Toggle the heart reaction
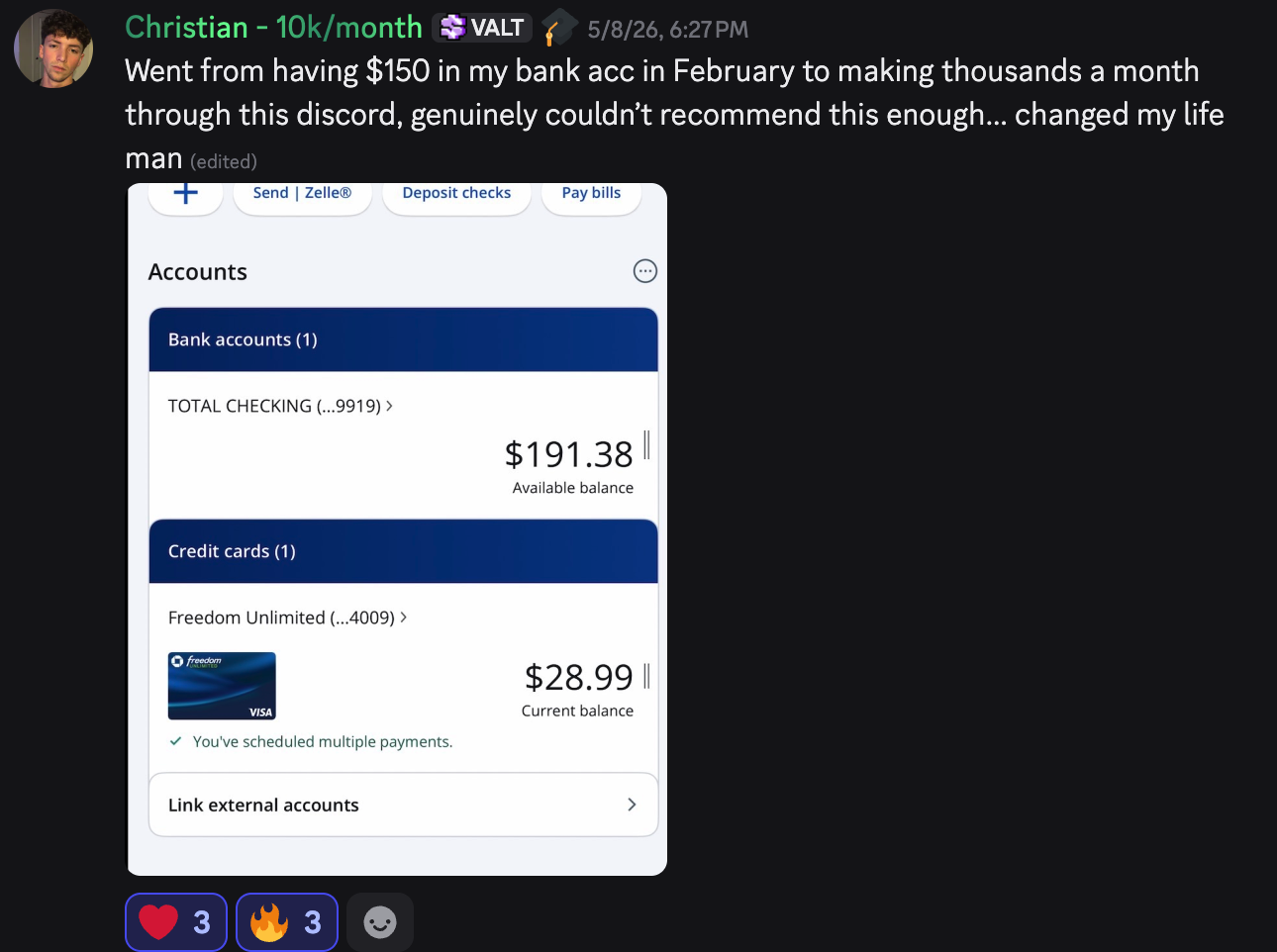The width and height of the screenshot is (1277, 952). point(176,922)
